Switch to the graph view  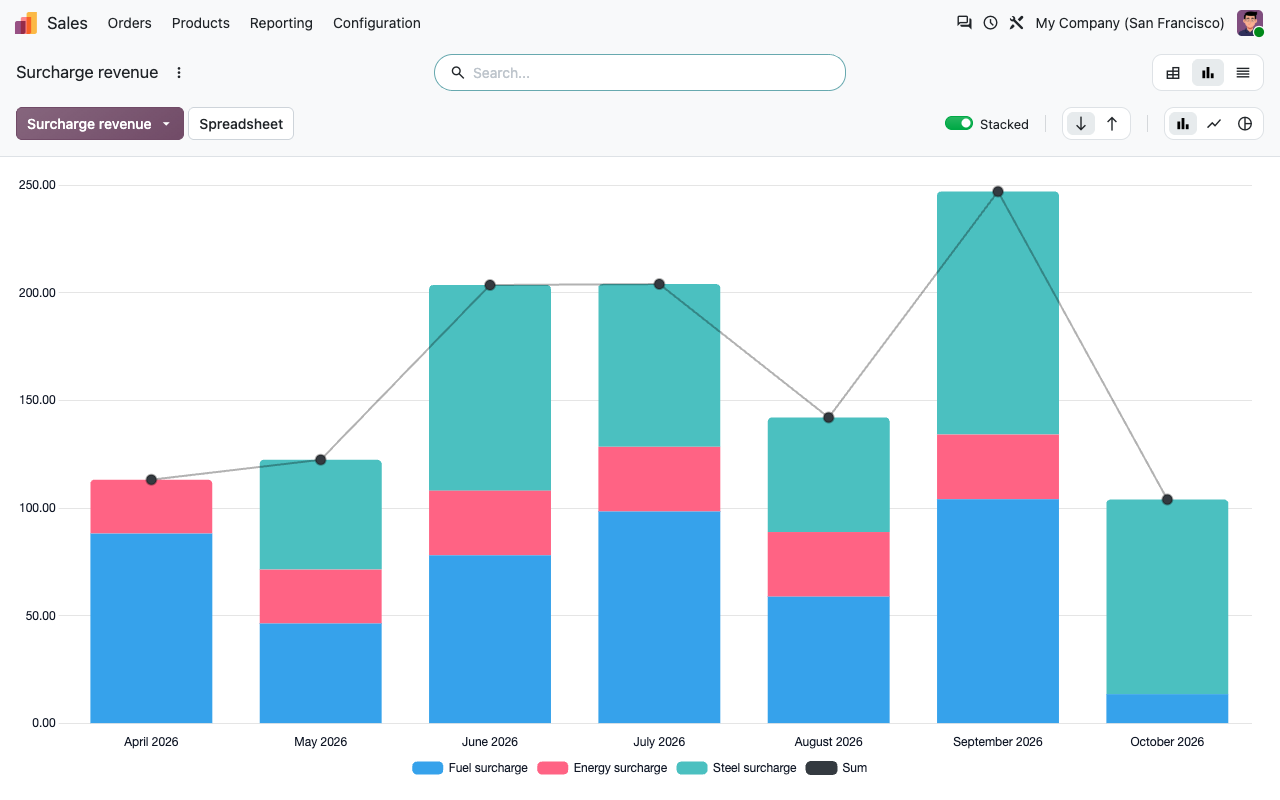coord(1208,73)
